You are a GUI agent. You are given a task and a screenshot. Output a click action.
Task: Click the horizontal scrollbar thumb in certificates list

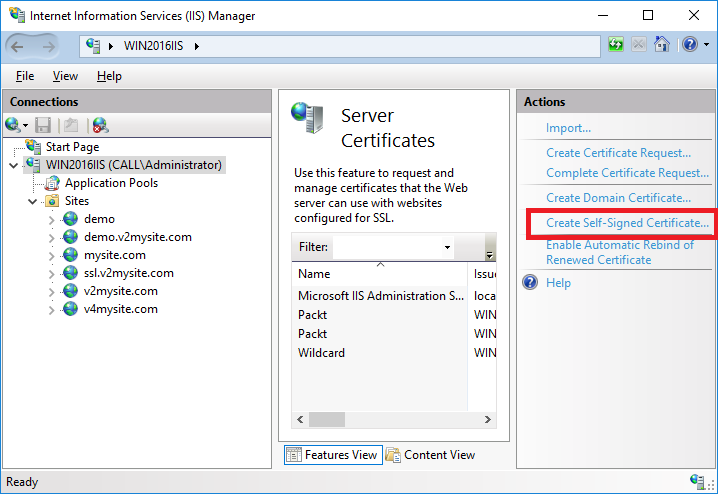click(326, 419)
